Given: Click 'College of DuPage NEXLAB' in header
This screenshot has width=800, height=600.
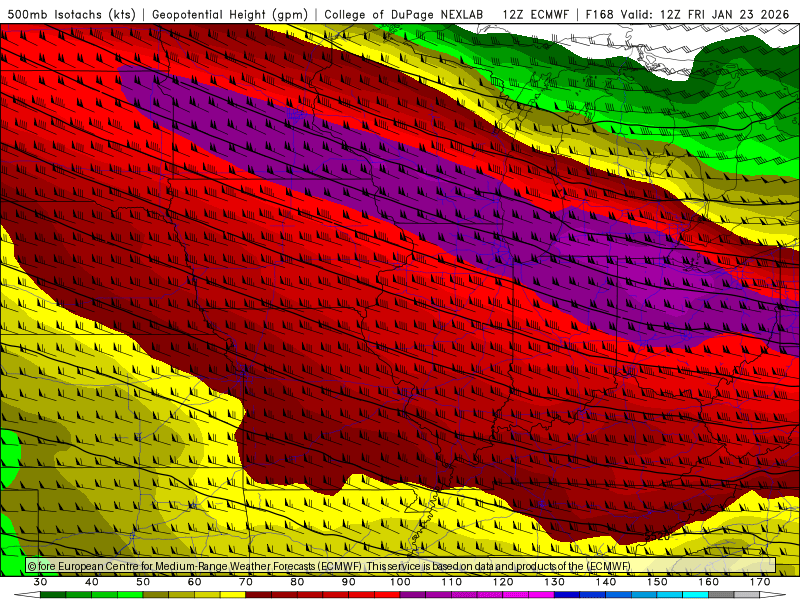Looking at the screenshot, I should [x=404, y=14].
